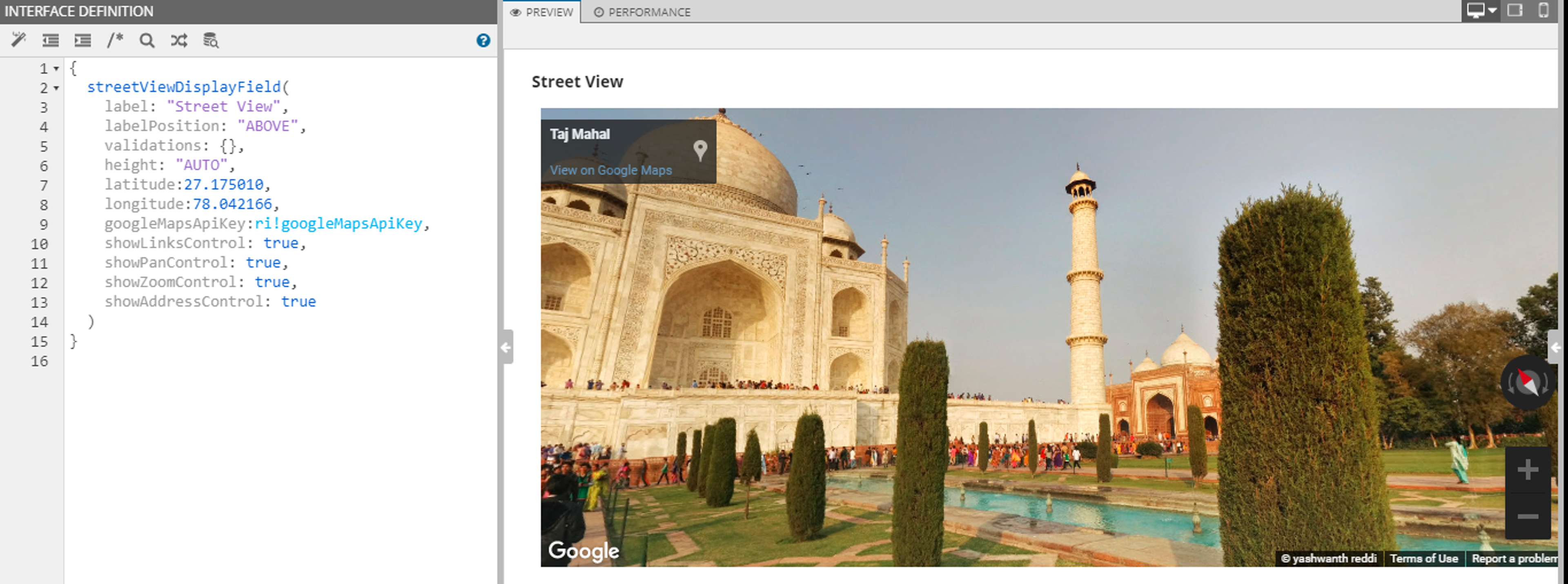Click true value of showAddressControl

click(298, 301)
